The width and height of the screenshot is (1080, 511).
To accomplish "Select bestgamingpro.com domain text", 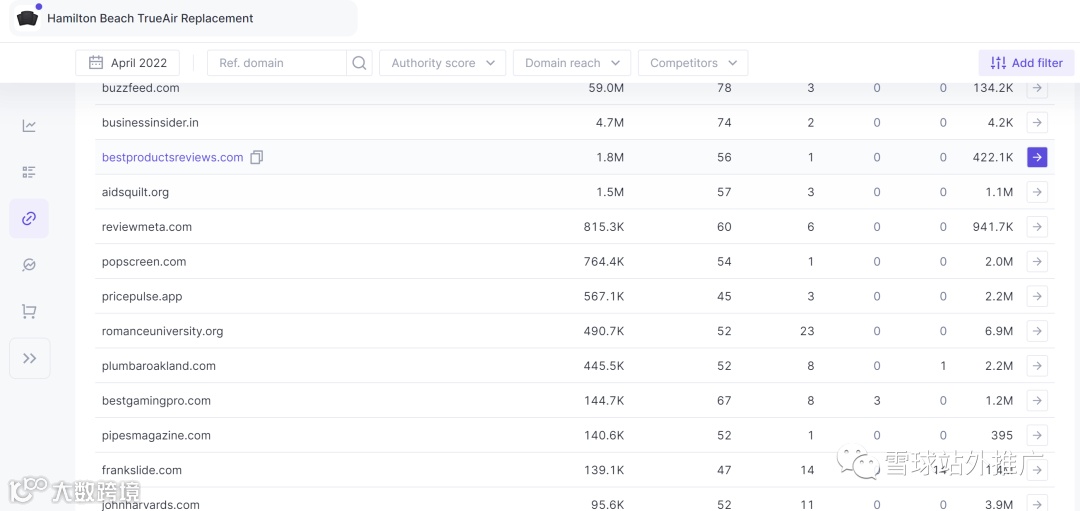I will tap(156, 401).
